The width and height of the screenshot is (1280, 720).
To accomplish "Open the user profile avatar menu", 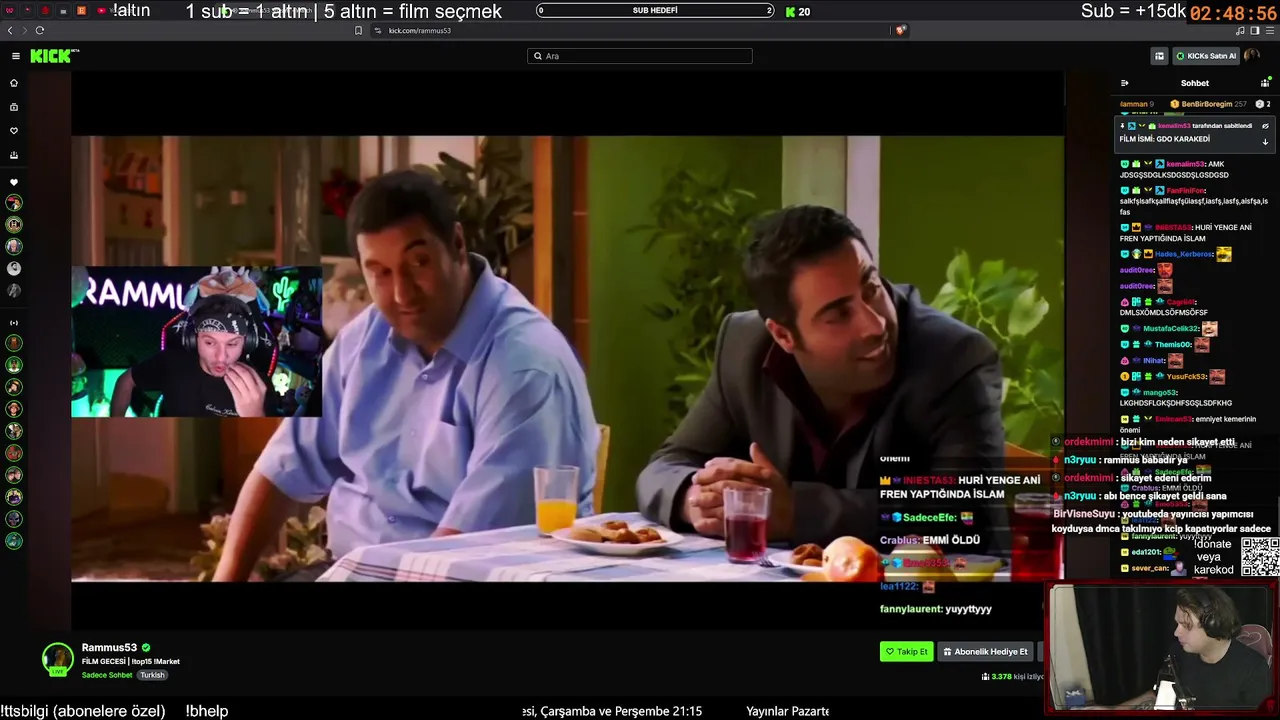I will (1252, 56).
